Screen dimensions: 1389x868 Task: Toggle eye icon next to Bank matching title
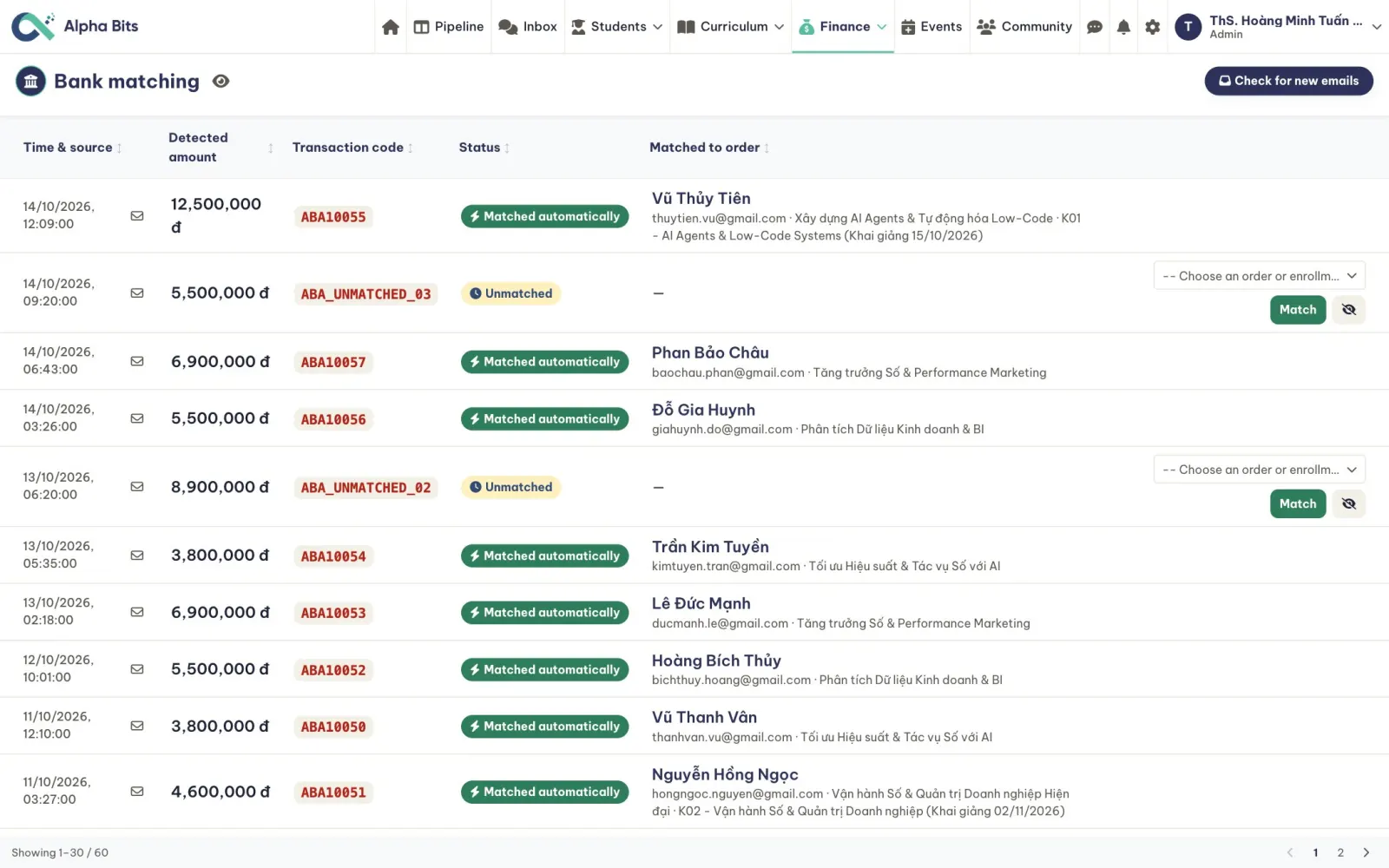(x=221, y=82)
